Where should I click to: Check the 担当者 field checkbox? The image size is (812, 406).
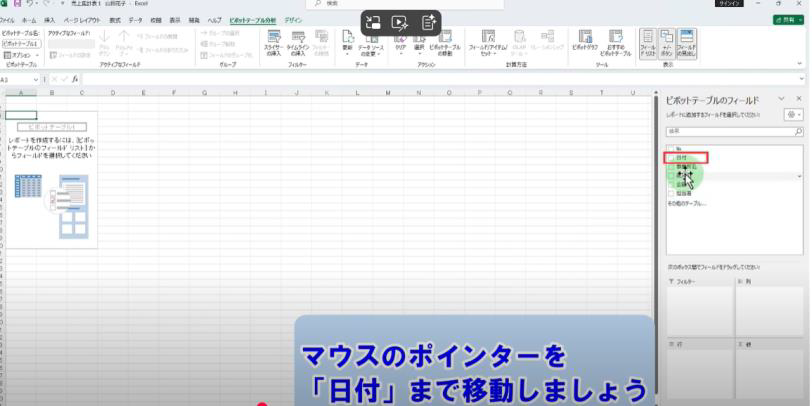(671, 193)
